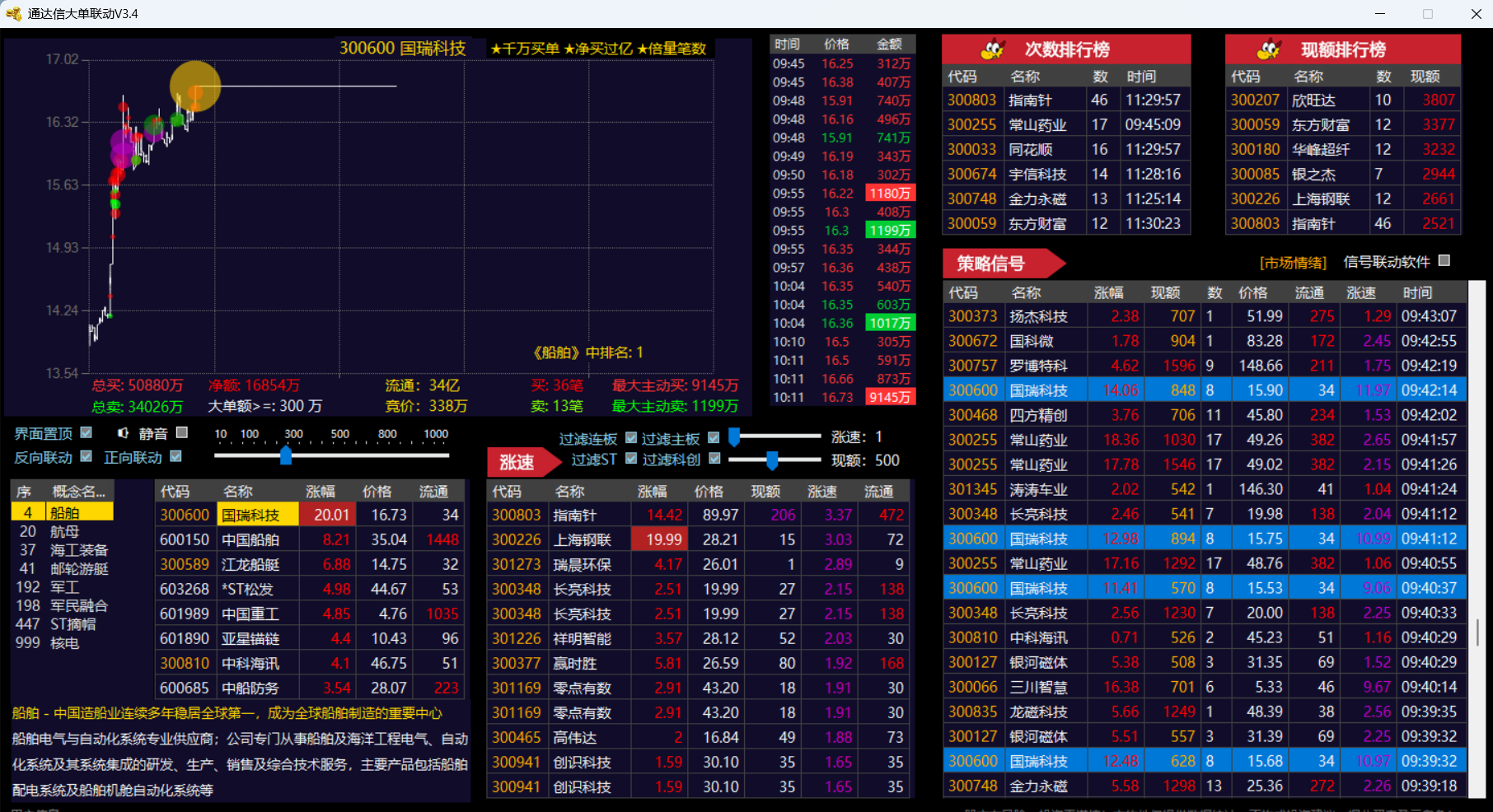Click the 通达信 app icon in title bar
The image size is (1493, 812).
pyautogui.click(x=13, y=14)
